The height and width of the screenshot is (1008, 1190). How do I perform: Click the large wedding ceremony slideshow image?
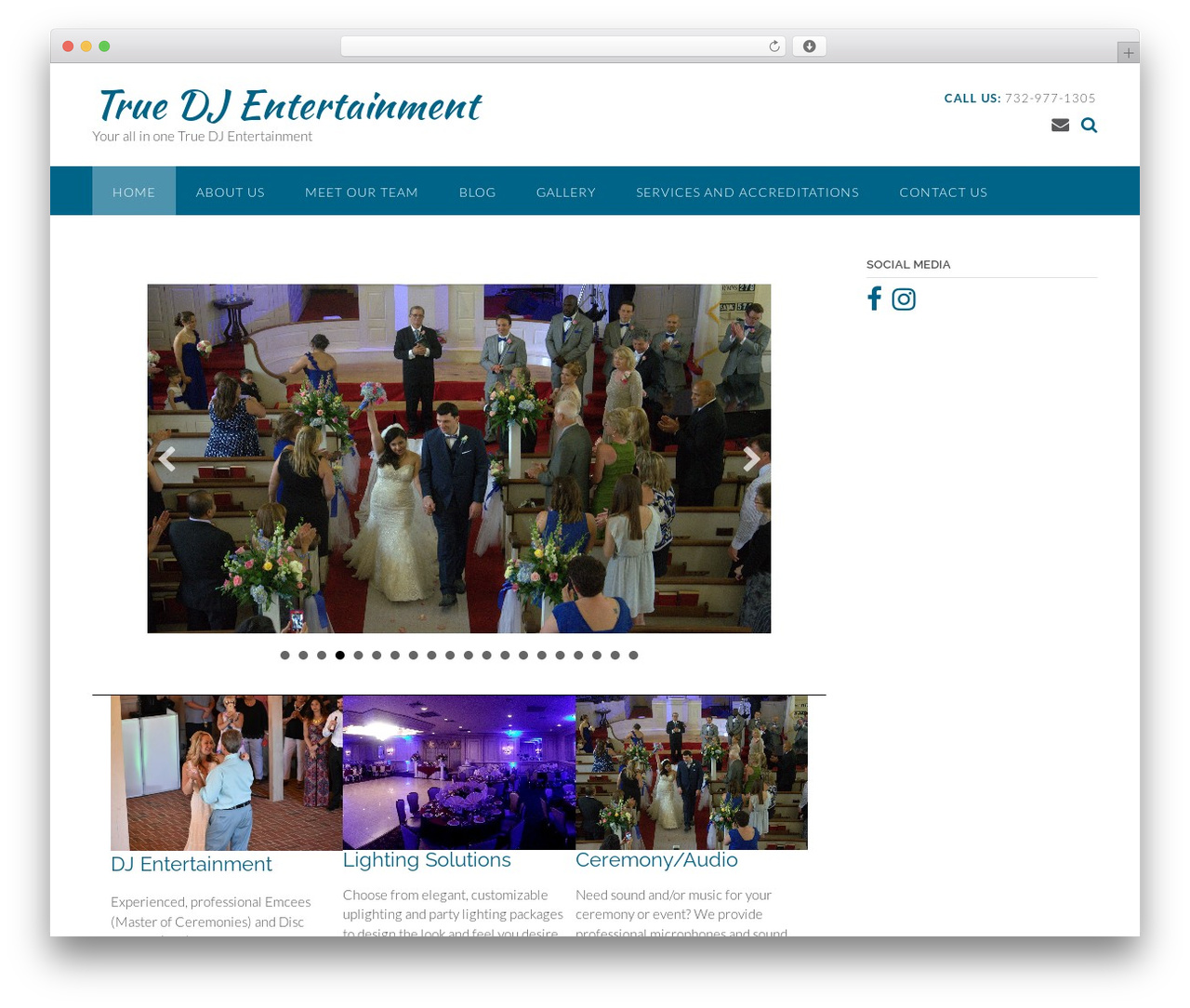click(459, 458)
